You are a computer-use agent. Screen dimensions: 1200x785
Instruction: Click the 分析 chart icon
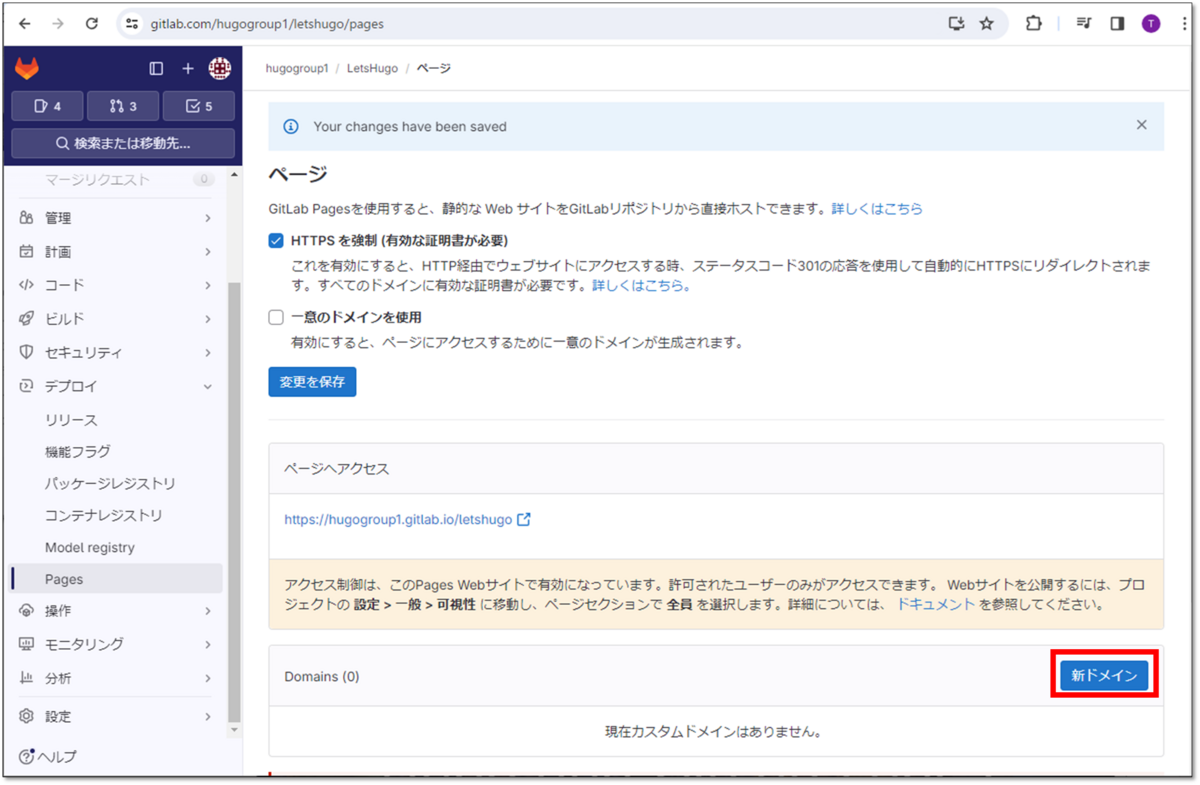point(27,678)
